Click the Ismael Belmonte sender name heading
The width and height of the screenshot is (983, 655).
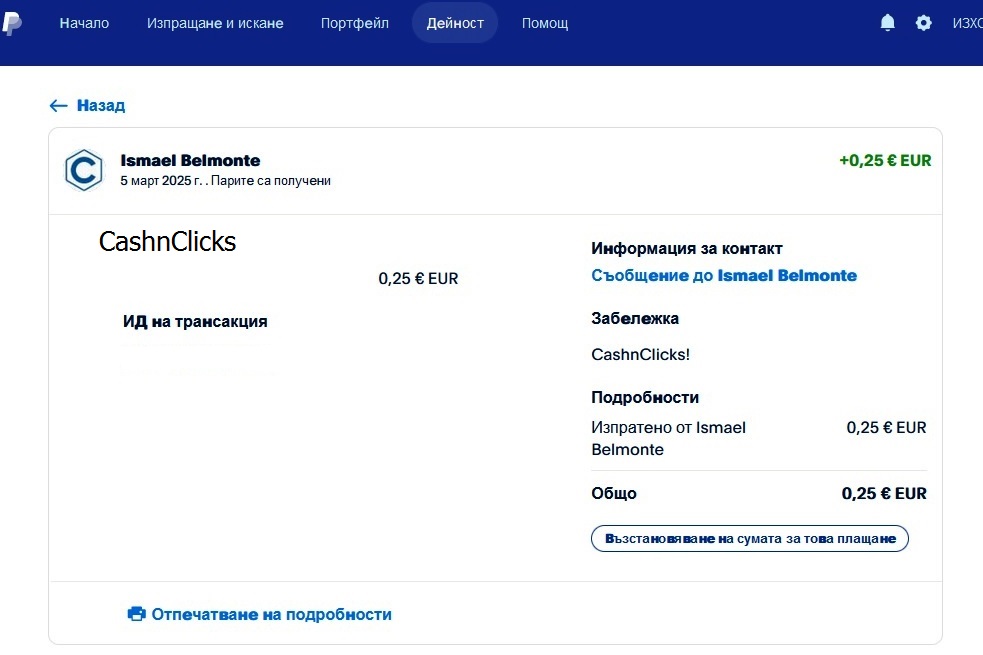[x=190, y=160]
